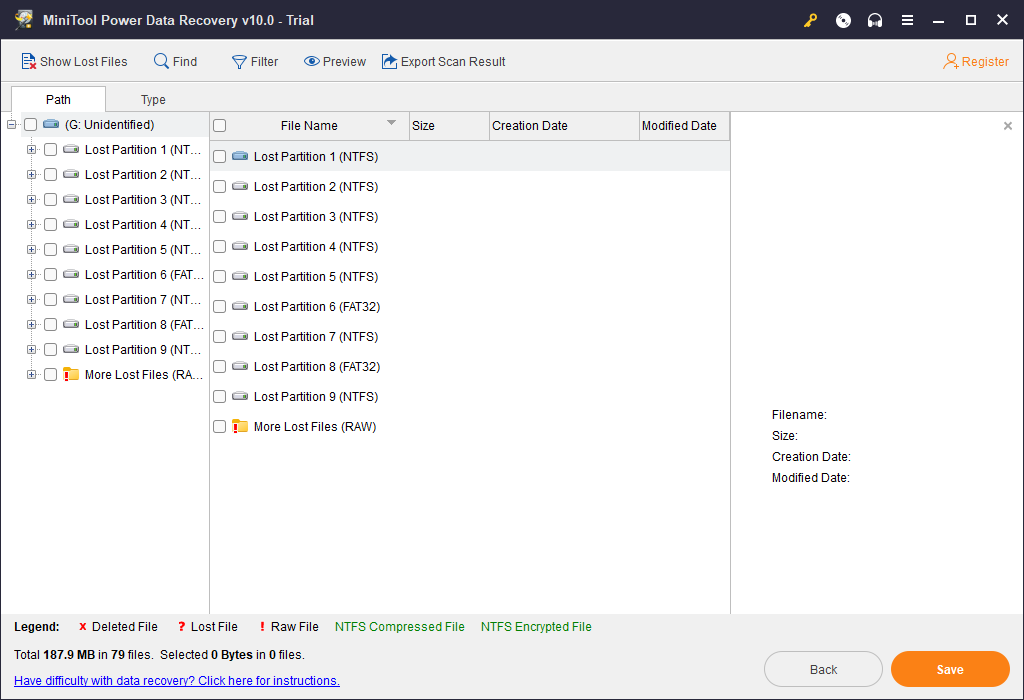The image size is (1024, 700).
Task: Open the Filter funnel tool
Action: coord(239,62)
